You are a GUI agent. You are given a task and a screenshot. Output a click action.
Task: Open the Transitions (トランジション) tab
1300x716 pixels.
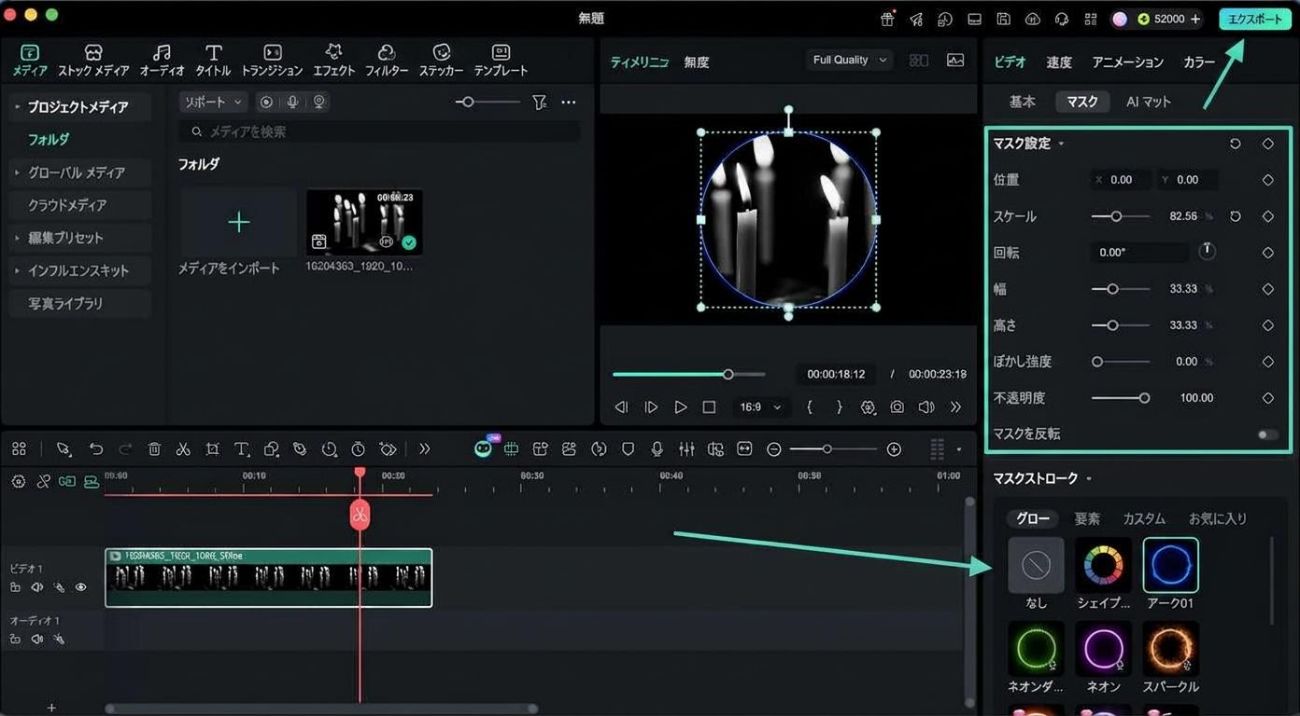pos(272,60)
